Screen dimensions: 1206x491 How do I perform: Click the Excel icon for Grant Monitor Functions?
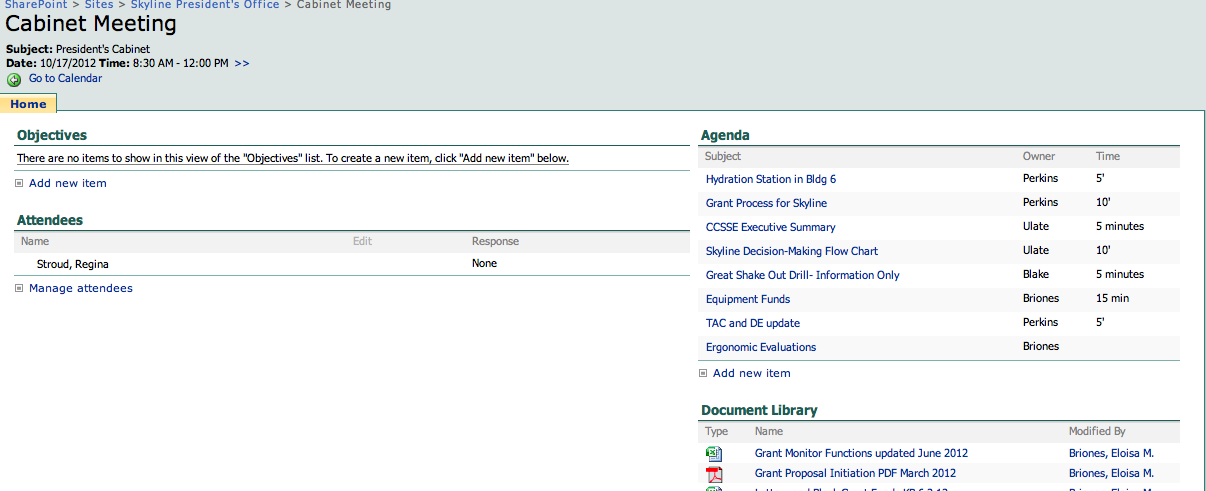tap(714, 454)
